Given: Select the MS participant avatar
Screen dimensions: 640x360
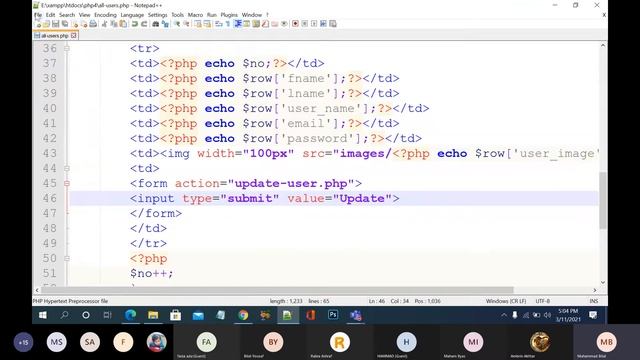Looking at the screenshot, I should [57, 342].
